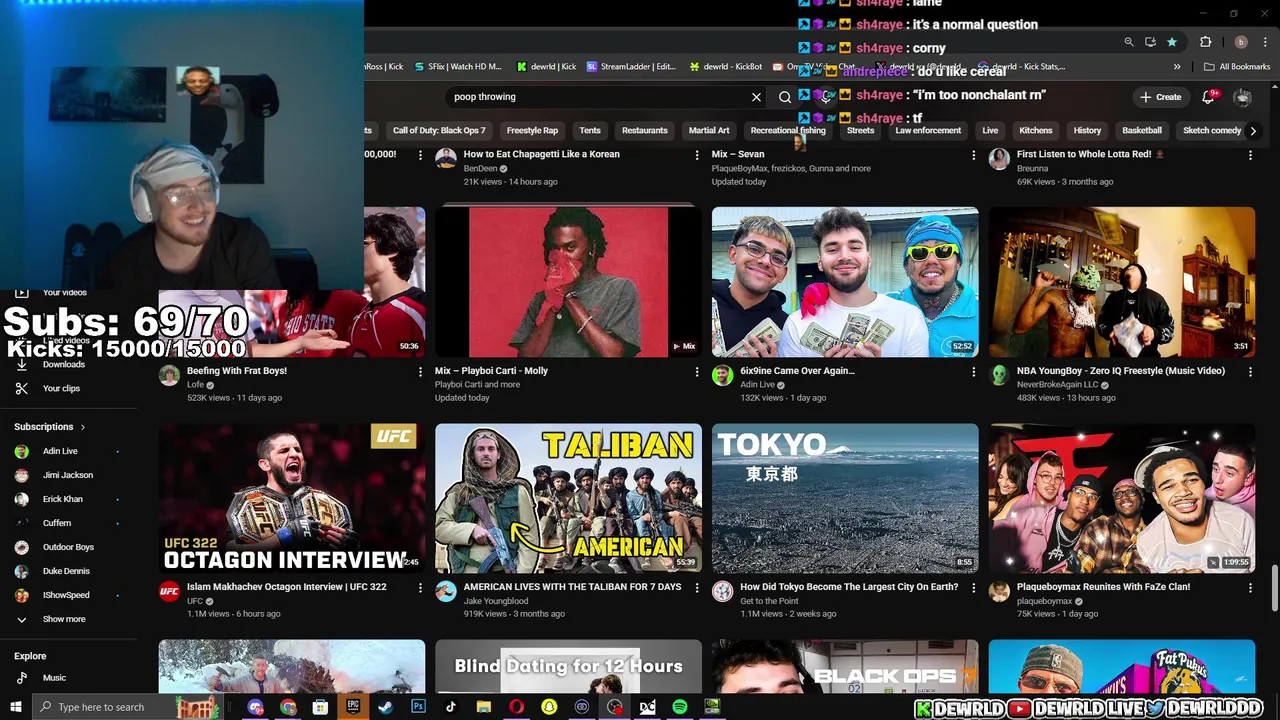Click the bookmark star in address bar
1280x720 pixels.
coord(1171,42)
